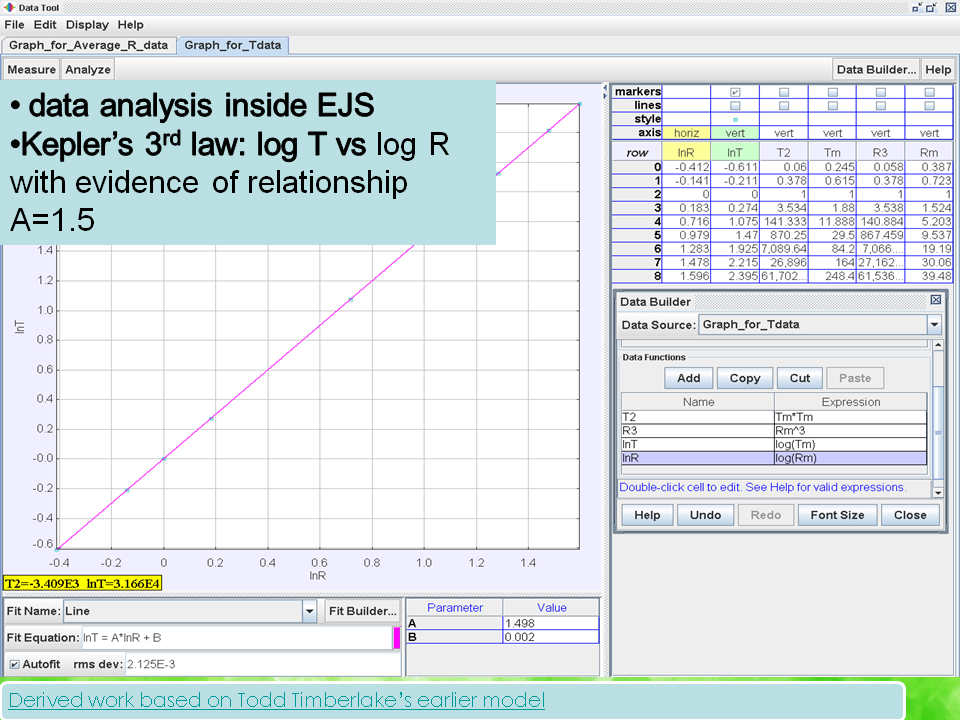The image size is (960, 720).
Task: Click the Redo button
Action: 766,515
